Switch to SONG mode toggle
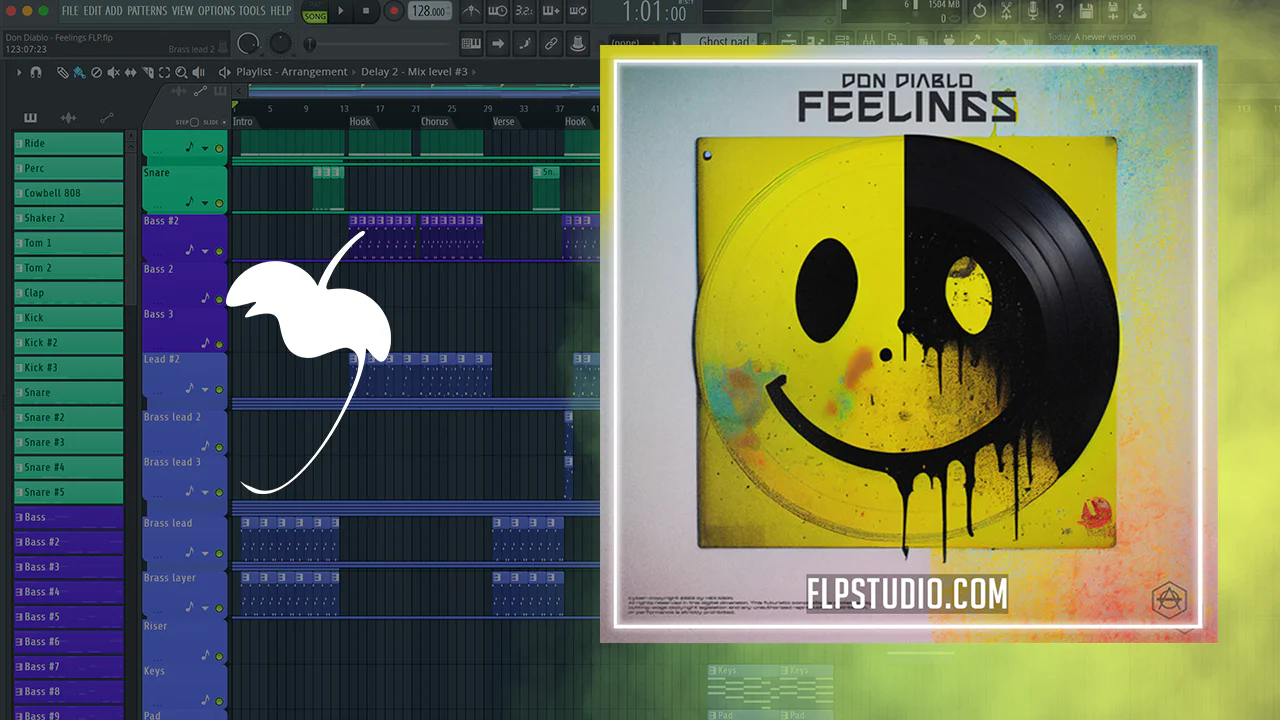This screenshot has width=1280, height=720. (315, 17)
